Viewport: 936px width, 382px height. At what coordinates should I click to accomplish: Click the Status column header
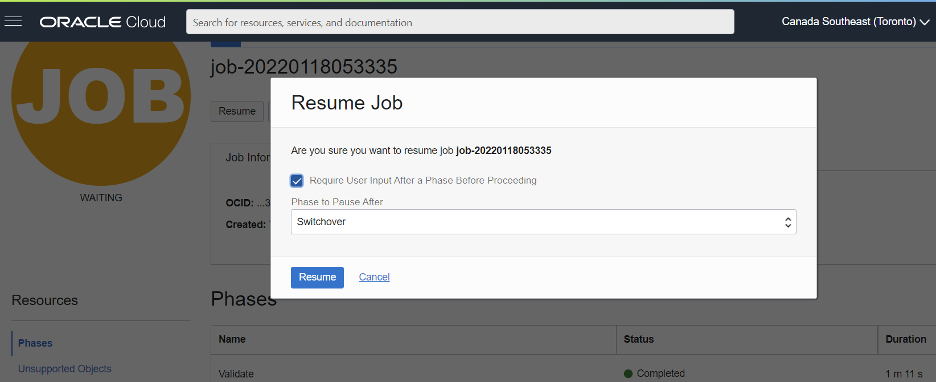pos(639,339)
